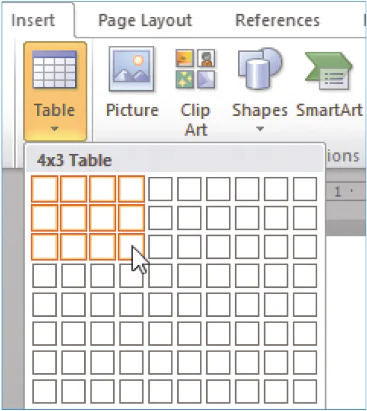
Task: Choose bottom-left cell of table grid
Action: (44, 391)
